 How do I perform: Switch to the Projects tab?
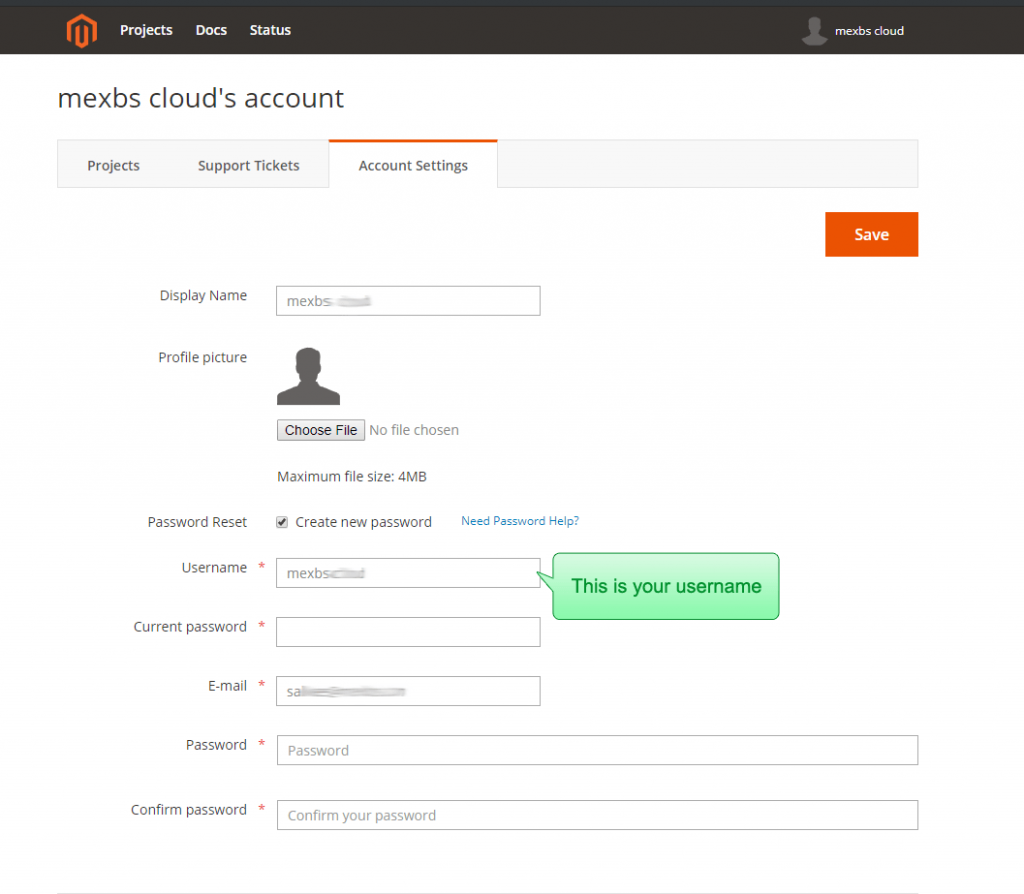[x=114, y=165]
